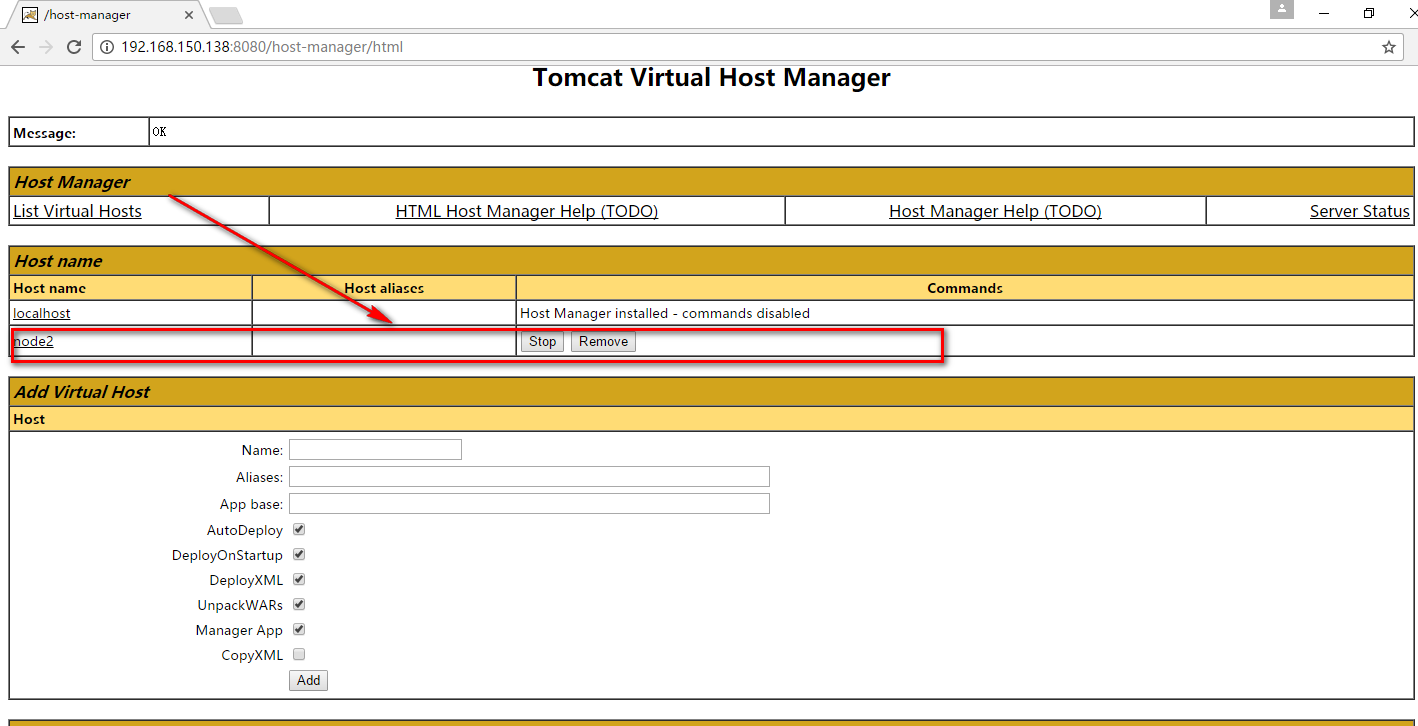This screenshot has height=726, width=1418.
Task: Open List Virtual Hosts link
Action: pos(77,211)
